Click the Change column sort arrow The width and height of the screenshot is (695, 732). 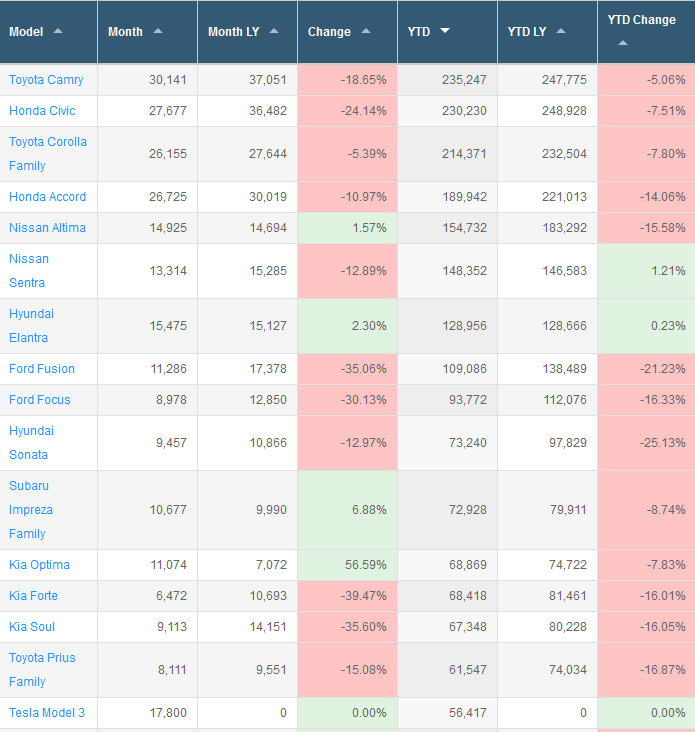point(366,31)
